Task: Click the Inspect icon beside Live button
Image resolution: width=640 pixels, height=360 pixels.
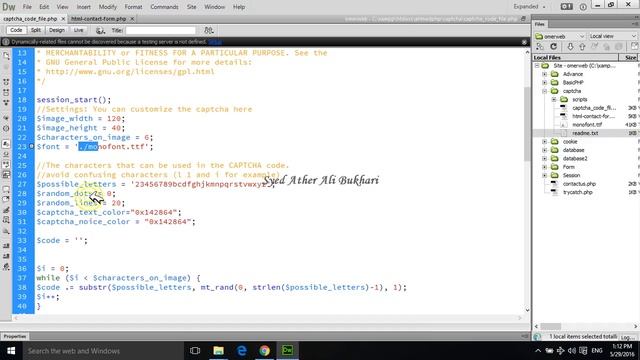Action: point(100,30)
